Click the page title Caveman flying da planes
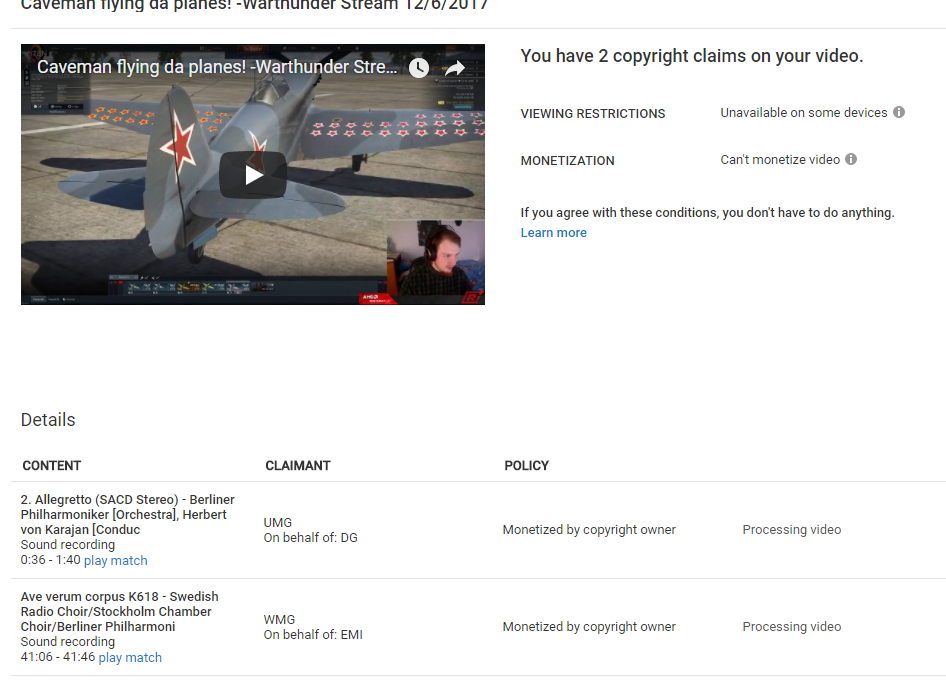This screenshot has width=946, height=692. pos(254,5)
